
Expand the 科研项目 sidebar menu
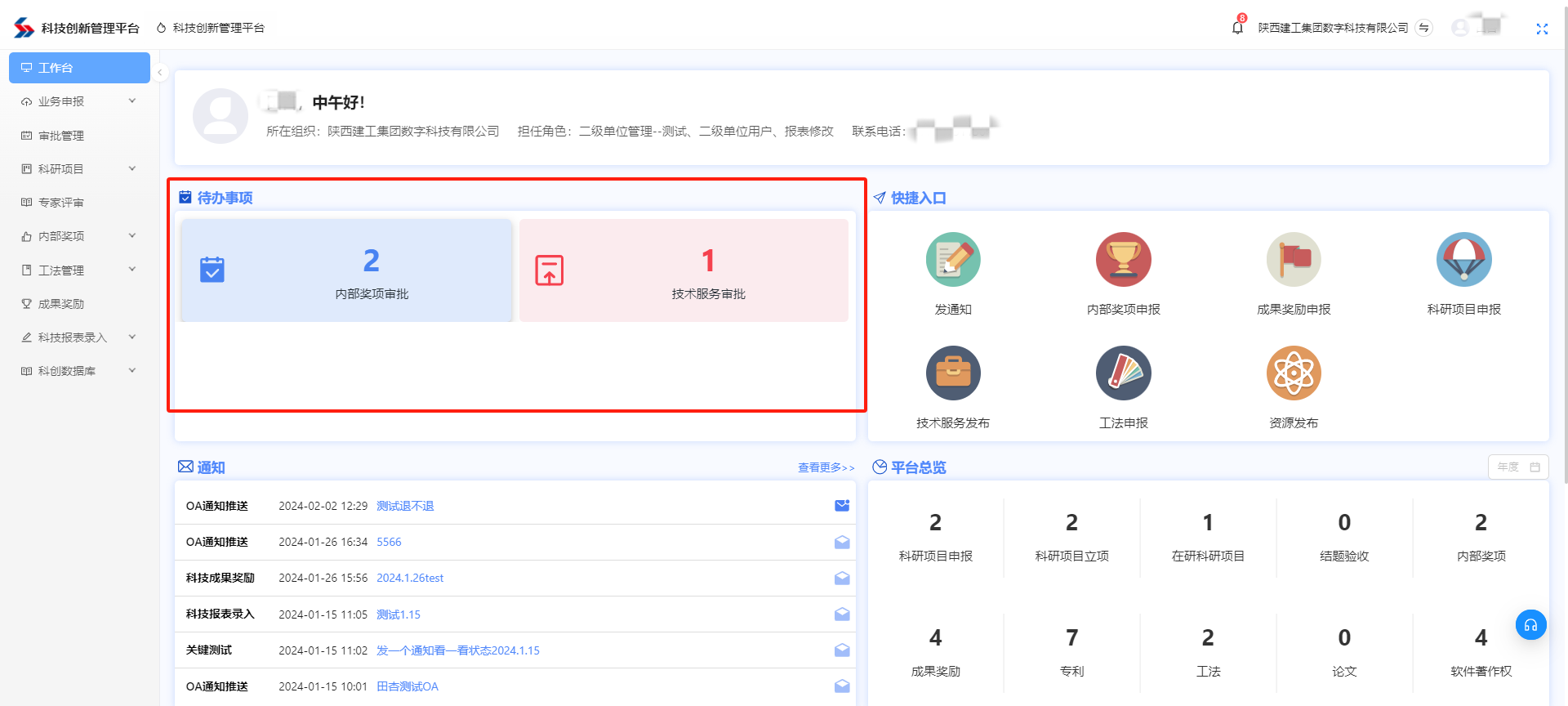pyautogui.click(x=79, y=169)
